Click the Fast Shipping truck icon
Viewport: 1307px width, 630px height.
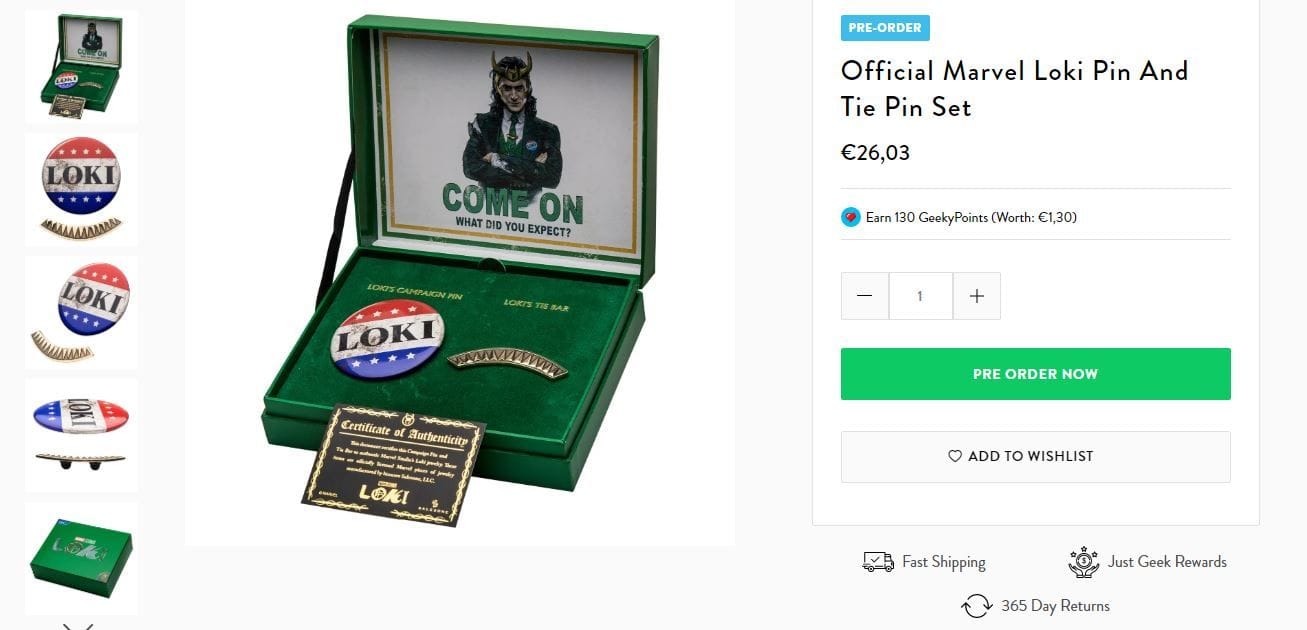click(878, 562)
